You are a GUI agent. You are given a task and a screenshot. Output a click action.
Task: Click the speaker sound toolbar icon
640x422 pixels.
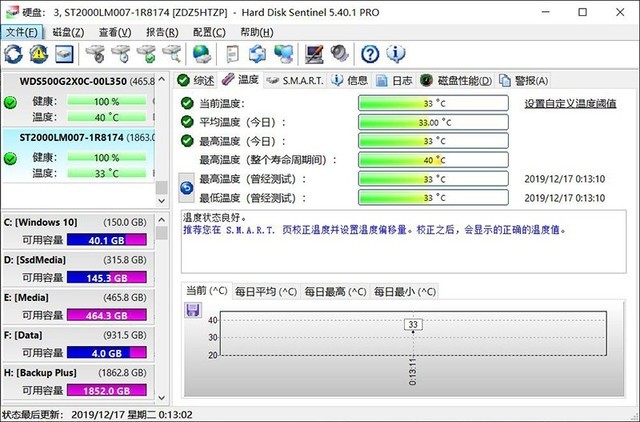[x=340, y=53]
